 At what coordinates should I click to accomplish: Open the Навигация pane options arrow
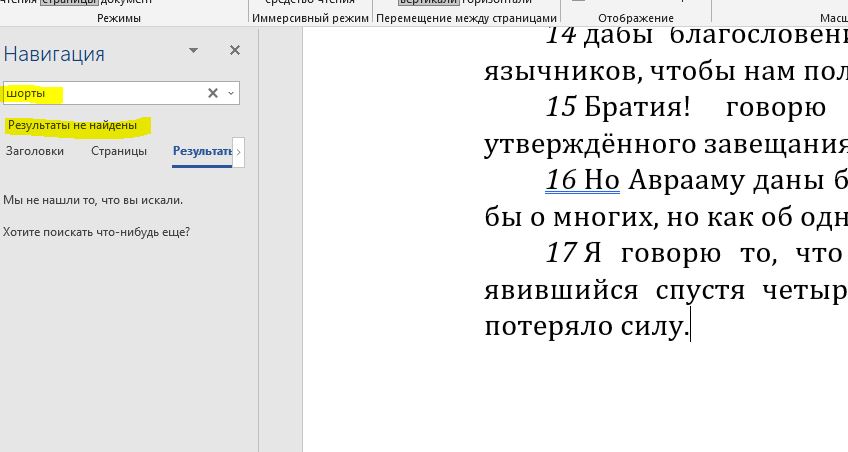click(193, 50)
